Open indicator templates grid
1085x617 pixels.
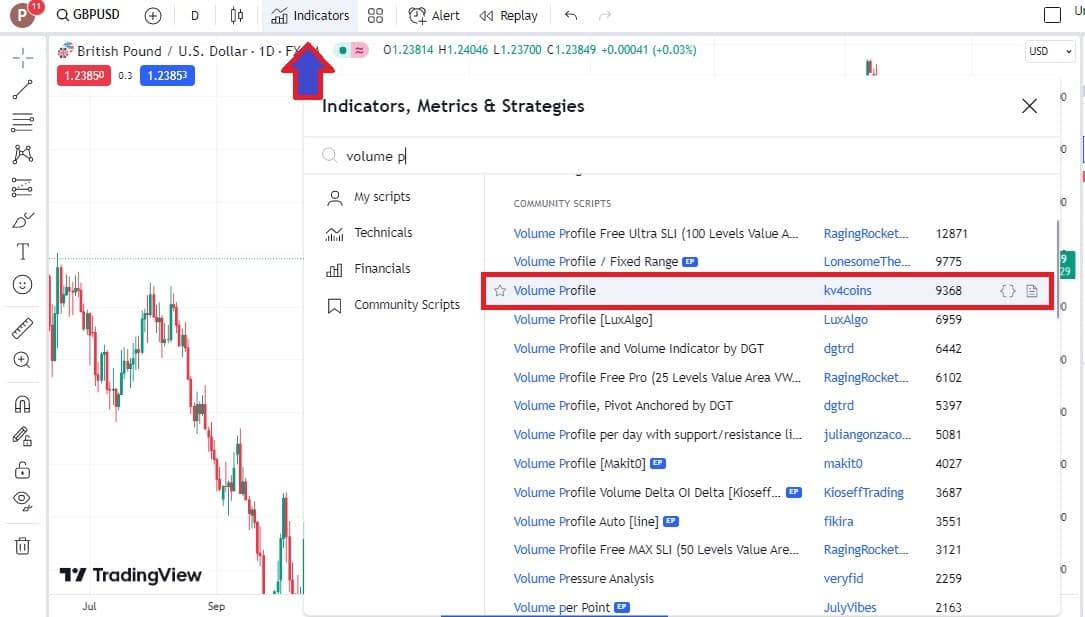(x=375, y=15)
